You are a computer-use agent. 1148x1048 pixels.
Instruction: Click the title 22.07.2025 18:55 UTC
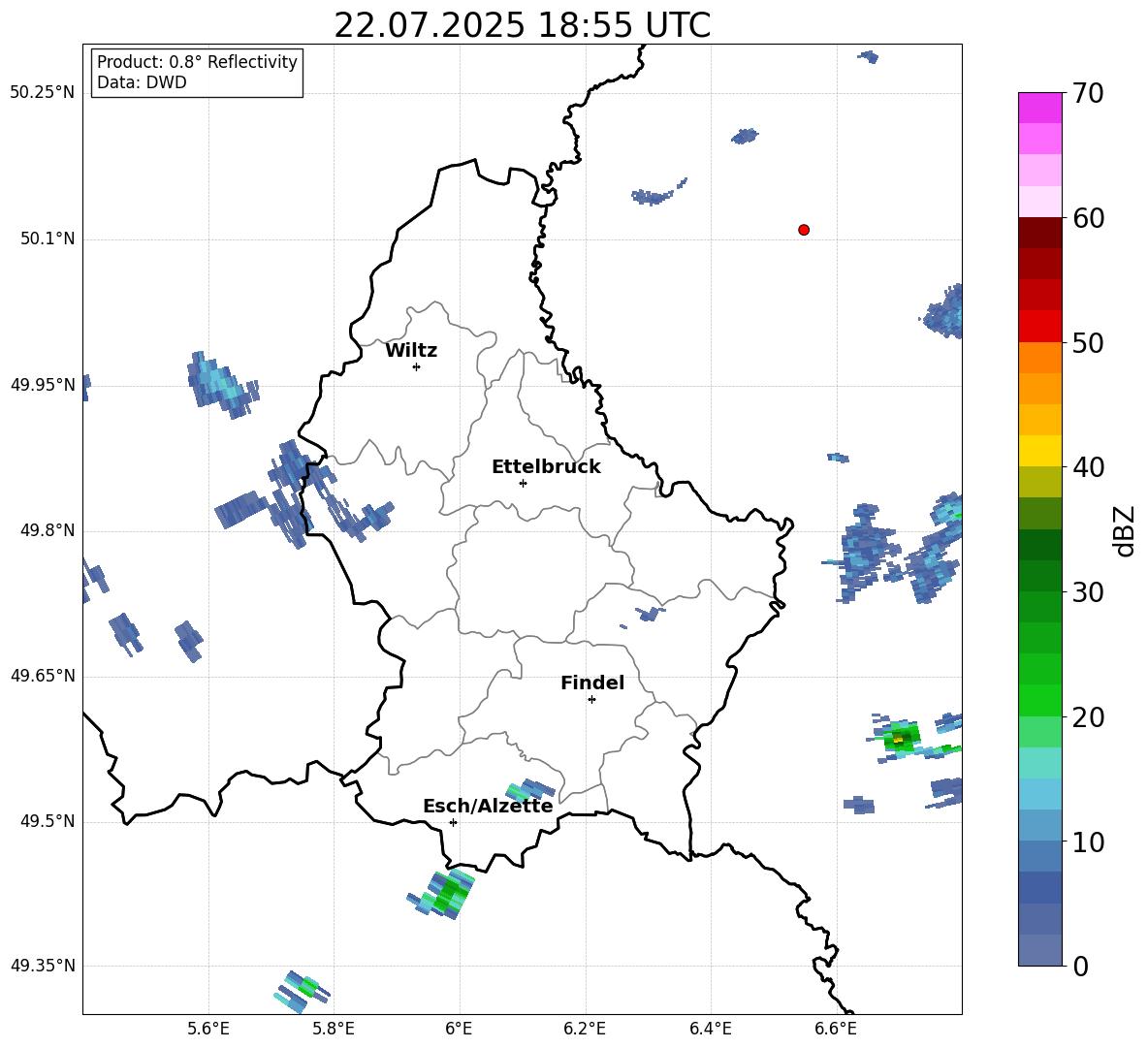522,25
